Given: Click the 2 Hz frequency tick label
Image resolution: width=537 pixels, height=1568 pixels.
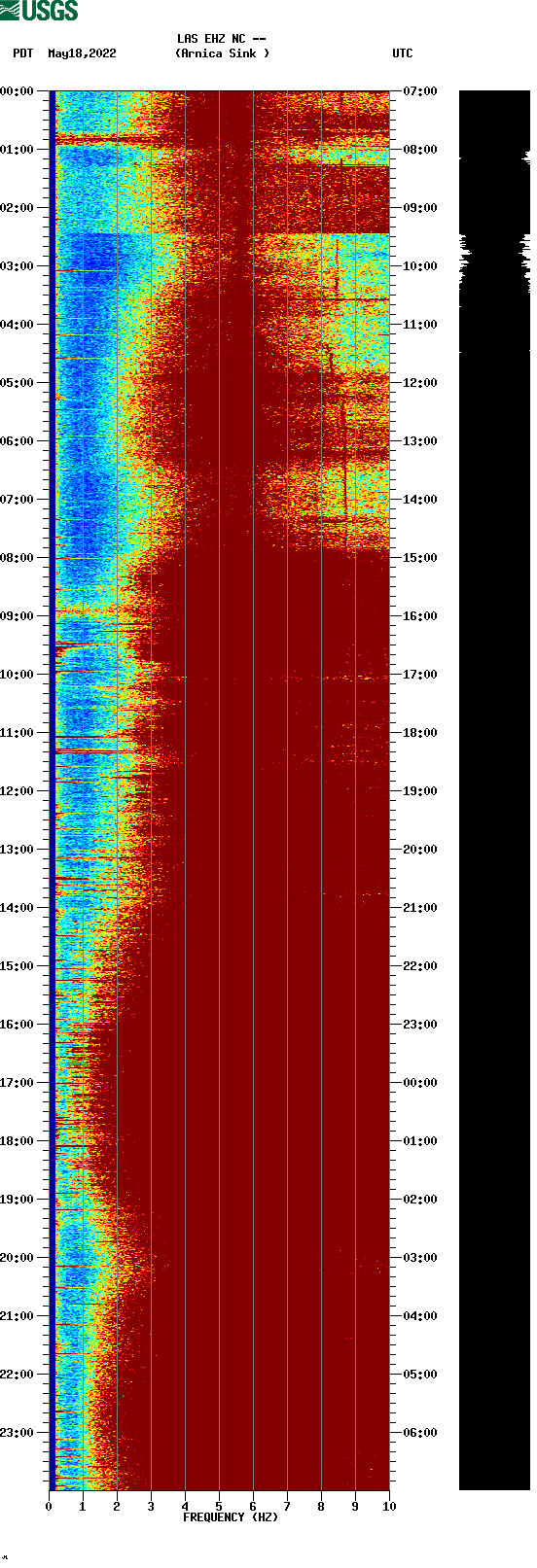Looking at the screenshot, I should tap(117, 1507).
